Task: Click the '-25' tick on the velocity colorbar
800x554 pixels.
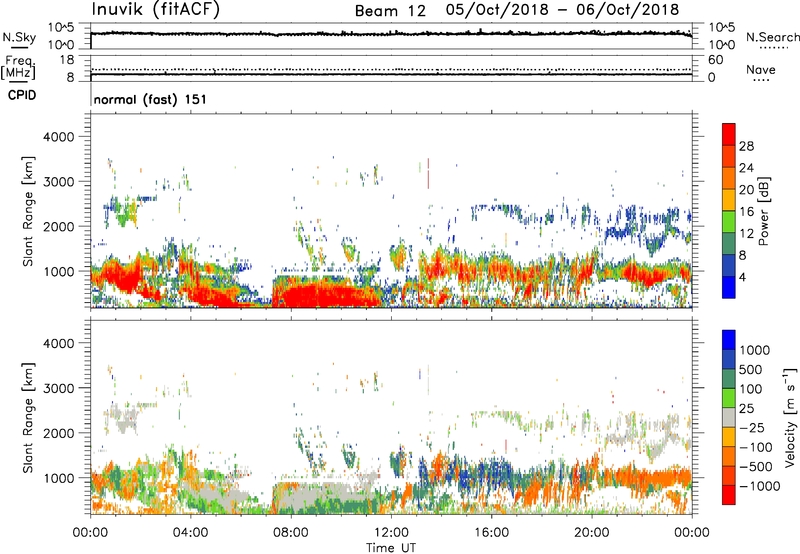Action: tap(752, 428)
